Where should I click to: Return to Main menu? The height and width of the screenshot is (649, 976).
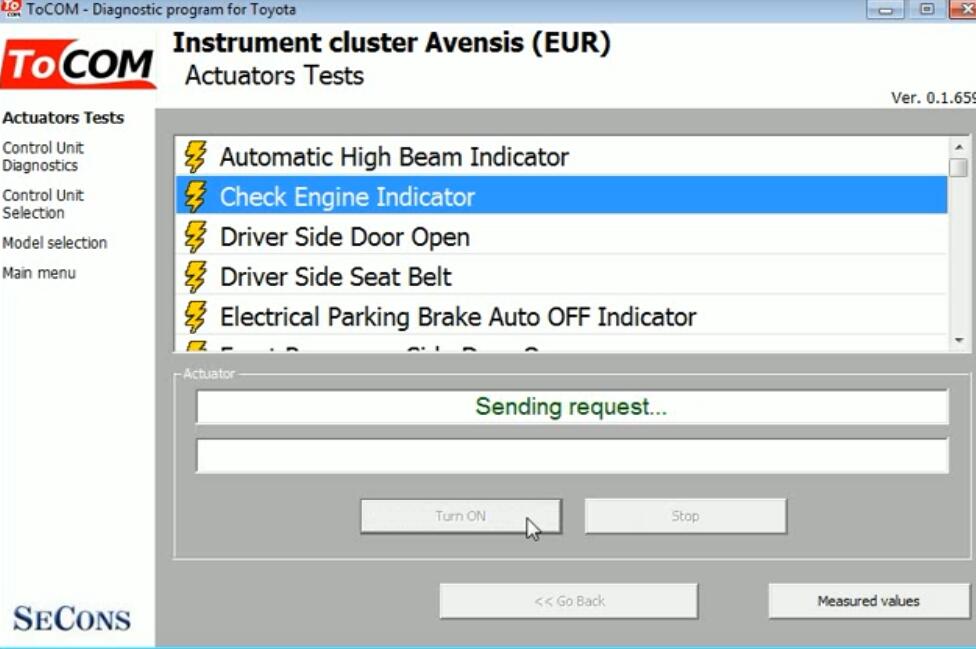(x=39, y=273)
